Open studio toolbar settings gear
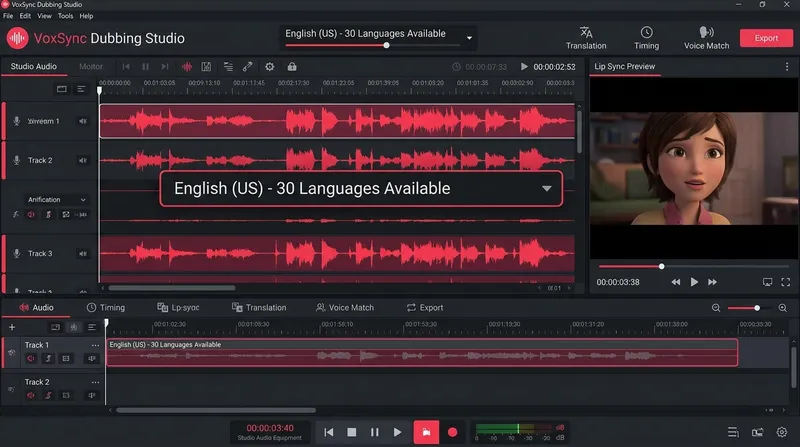800x447 pixels. click(x=269, y=66)
